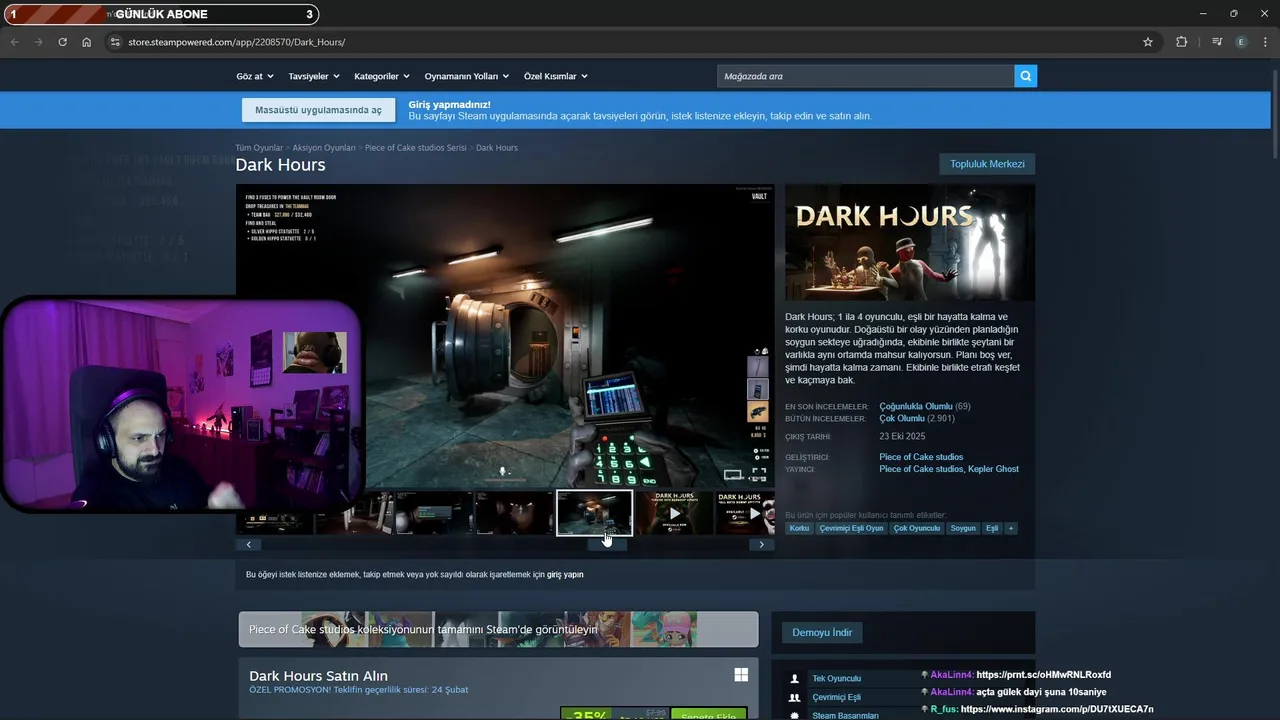This screenshot has height=720, width=1280.
Task: Reload the page with the refresh icon
Action: tap(62, 42)
